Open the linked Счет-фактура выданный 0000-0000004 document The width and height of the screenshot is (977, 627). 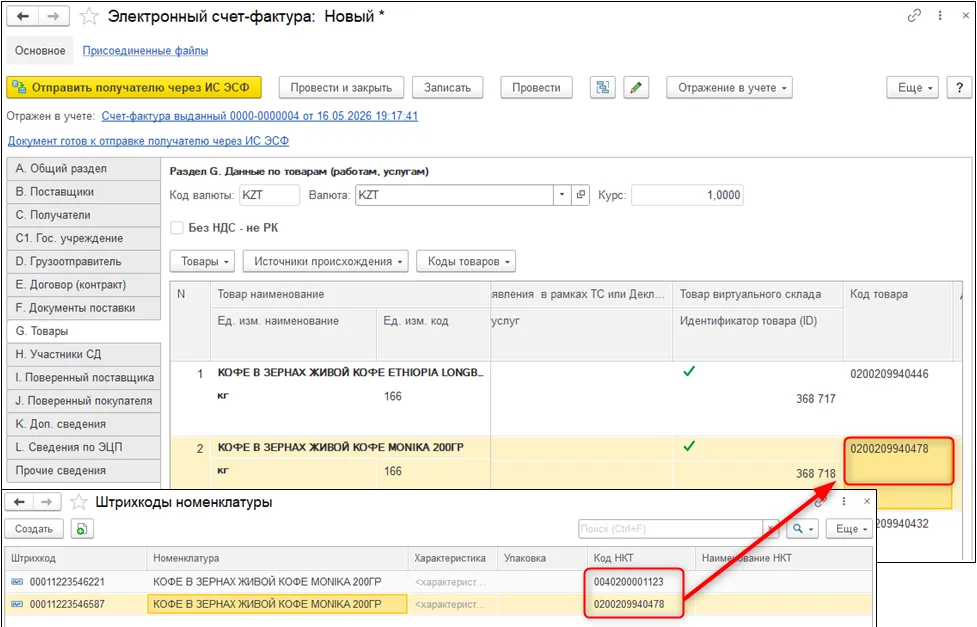(259, 116)
